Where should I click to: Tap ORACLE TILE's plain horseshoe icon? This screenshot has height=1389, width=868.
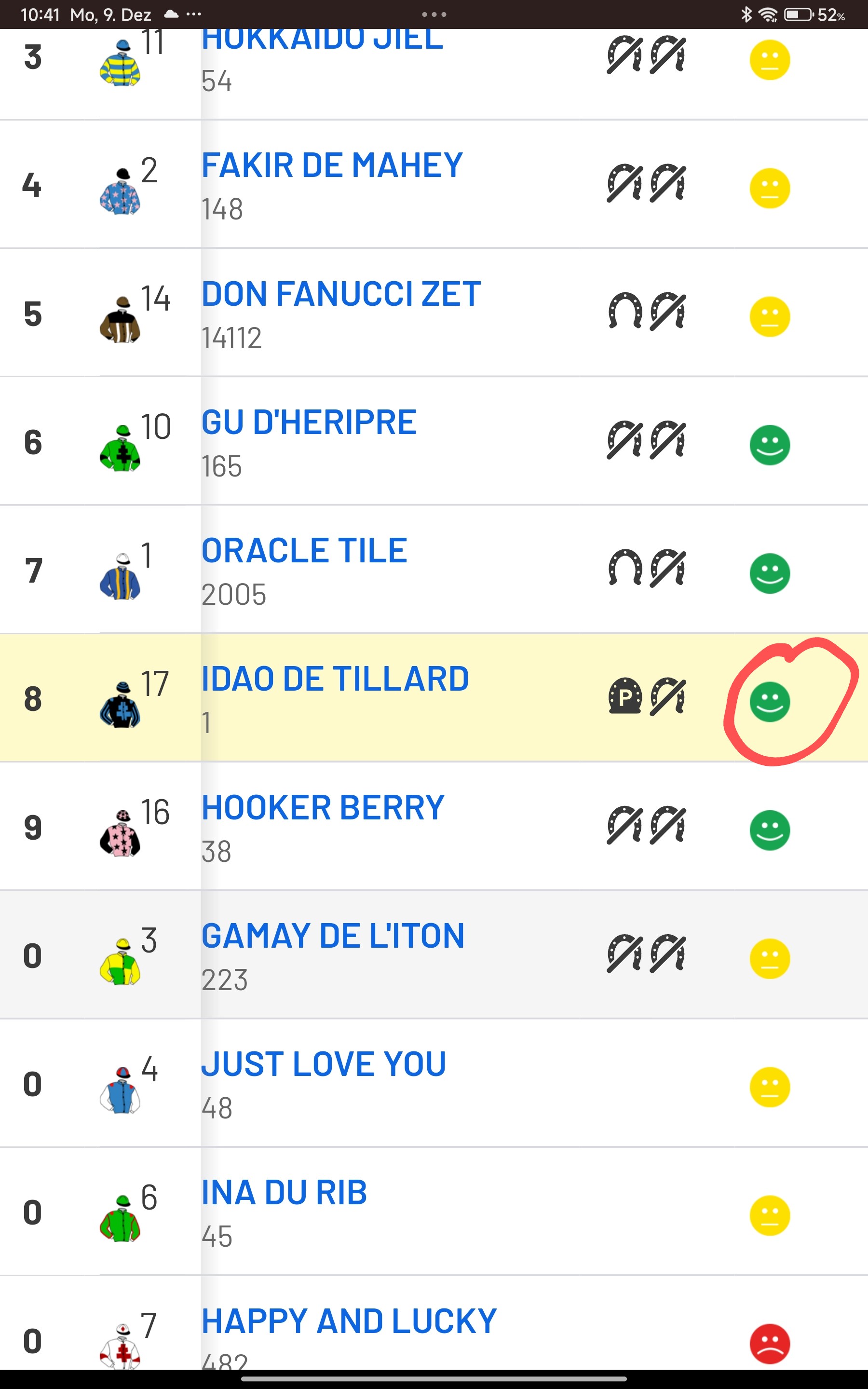pyautogui.click(x=624, y=568)
